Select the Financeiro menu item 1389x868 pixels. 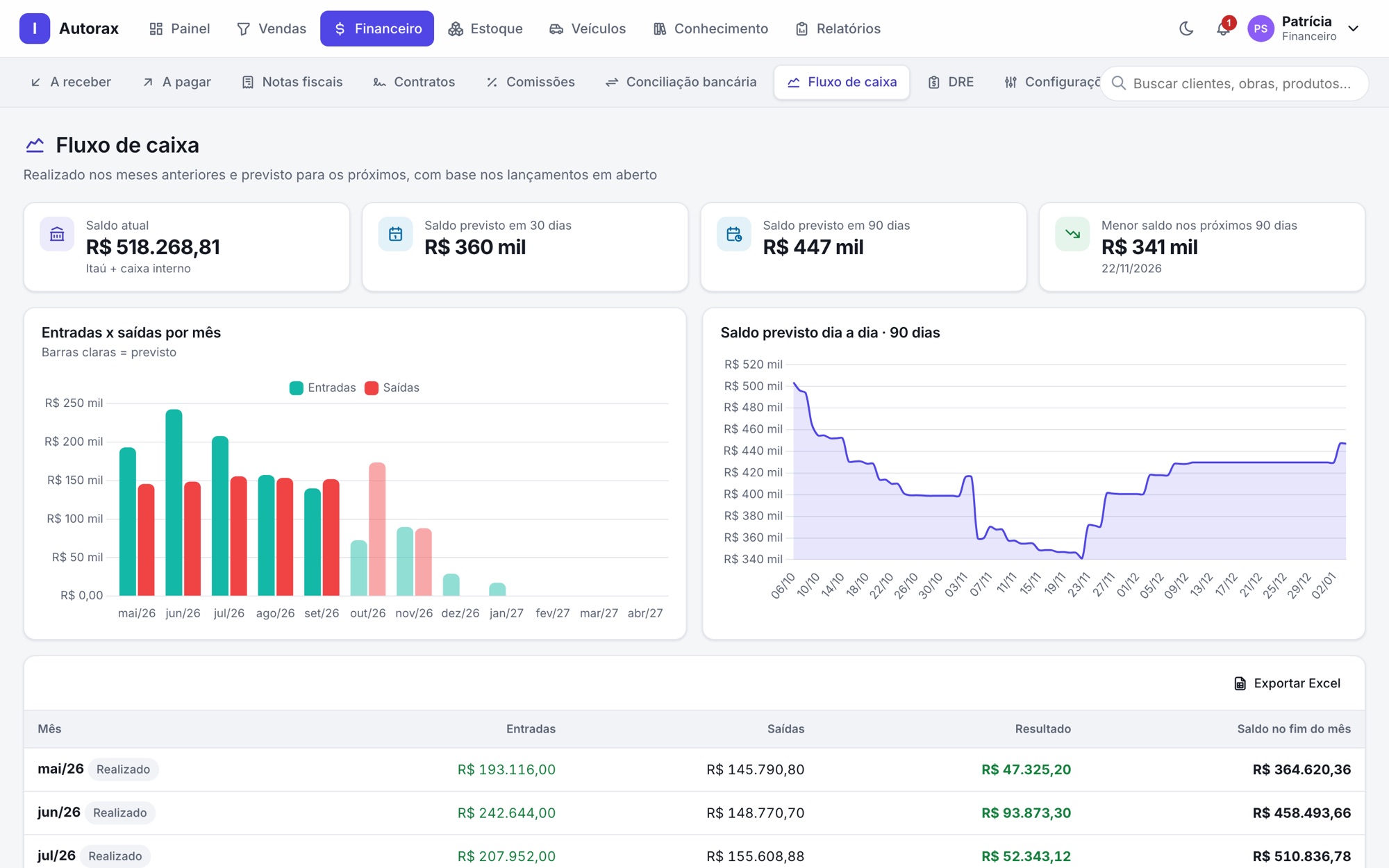(x=377, y=28)
